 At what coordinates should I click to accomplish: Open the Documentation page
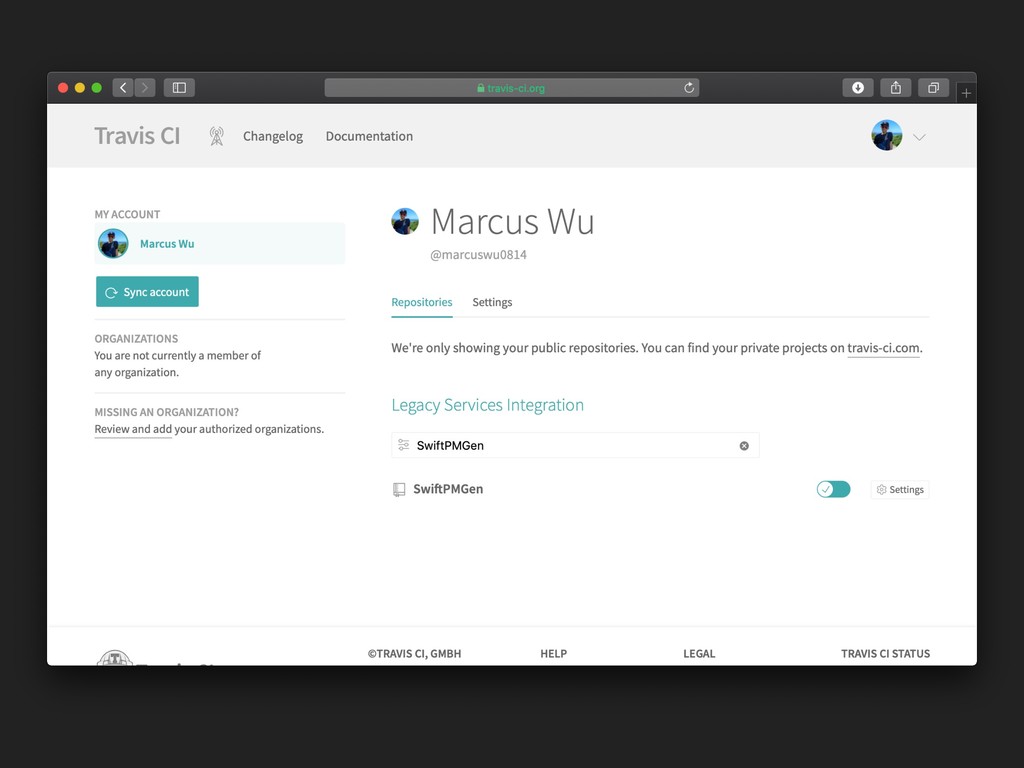369,136
